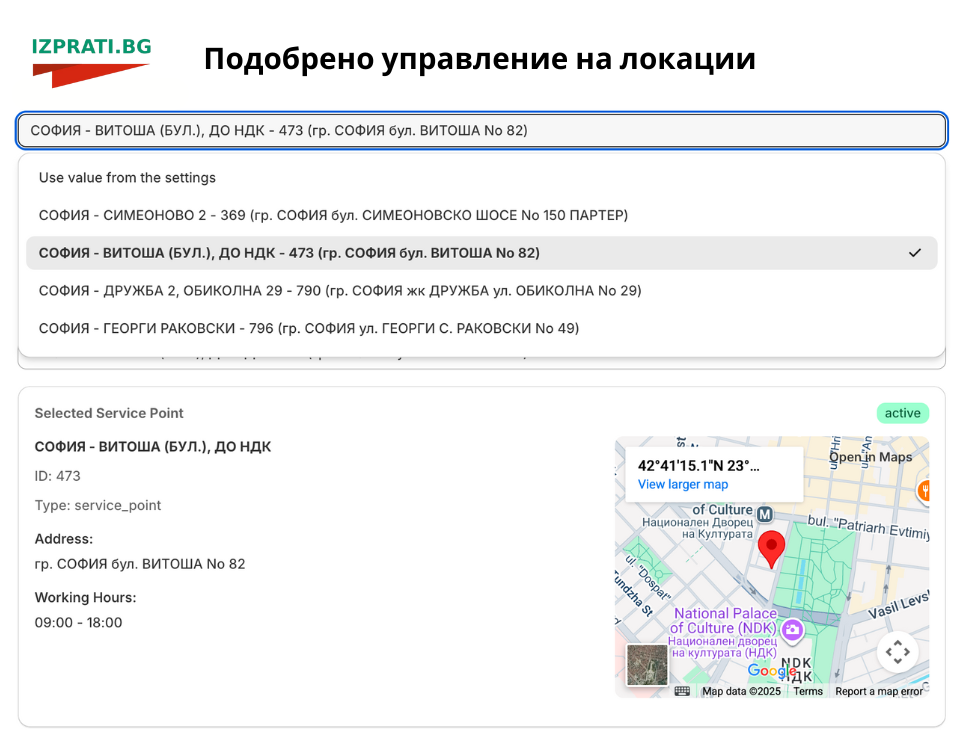The height and width of the screenshot is (750, 960).
Task: Click the red location pin on map
Action: pyautogui.click(x=770, y=549)
